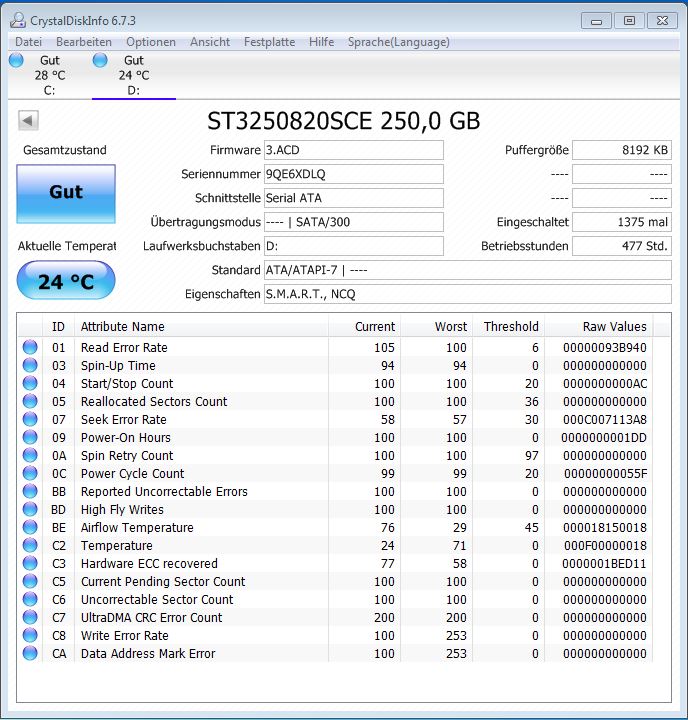Click the Attribute Name column header
Screen dimensions: 688x720
pos(202,326)
